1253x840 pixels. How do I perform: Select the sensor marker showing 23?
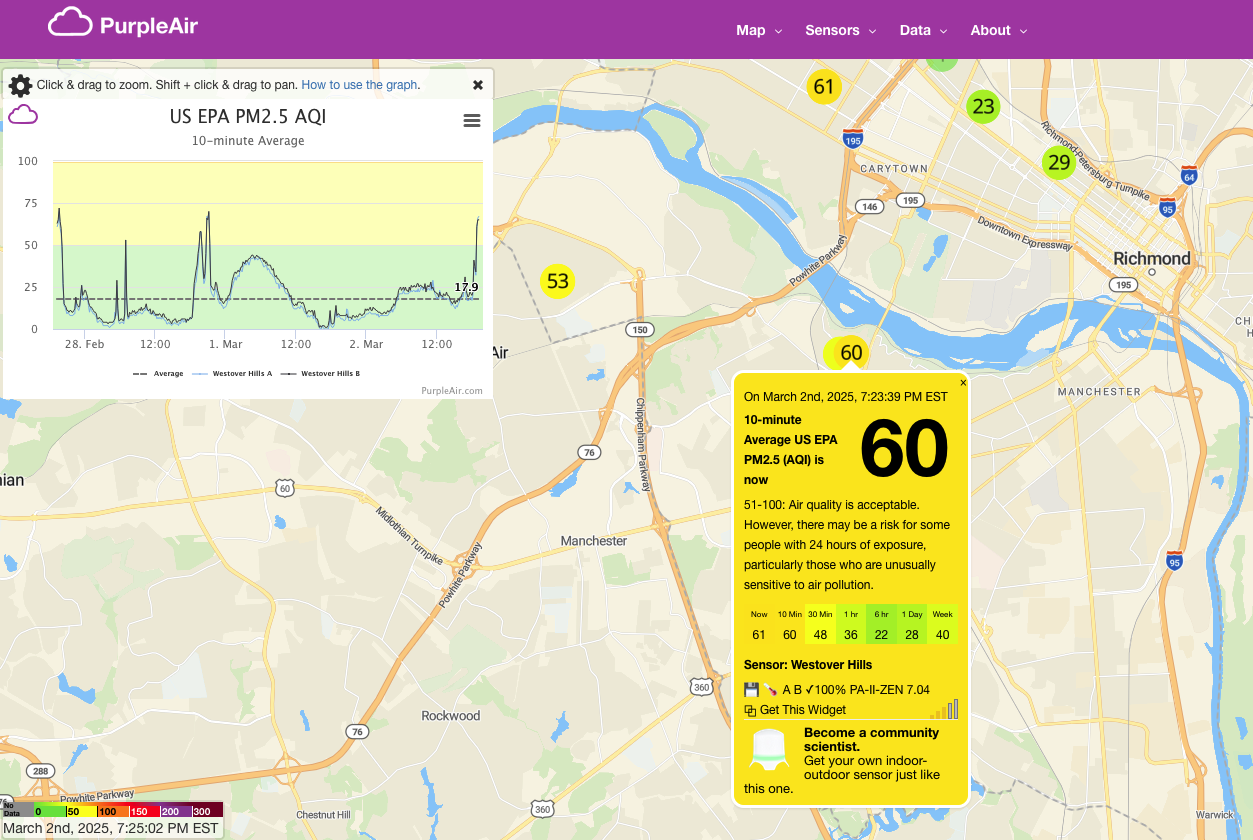click(x=983, y=106)
